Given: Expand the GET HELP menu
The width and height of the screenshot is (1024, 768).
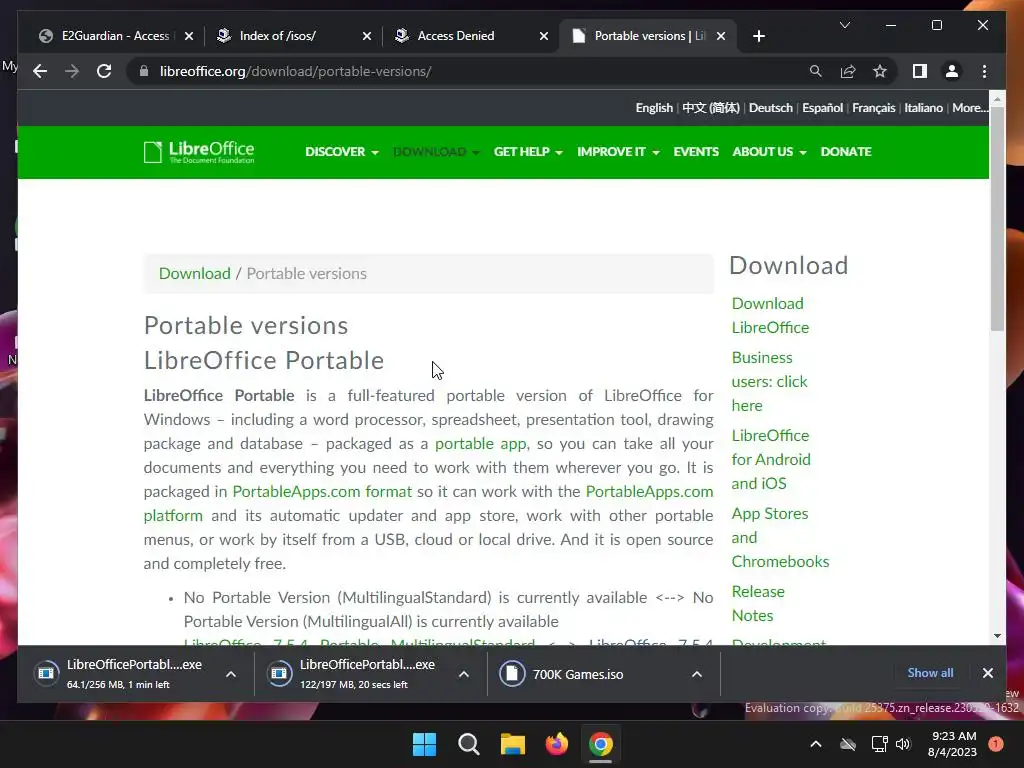Looking at the screenshot, I should (x=528, y=152).
